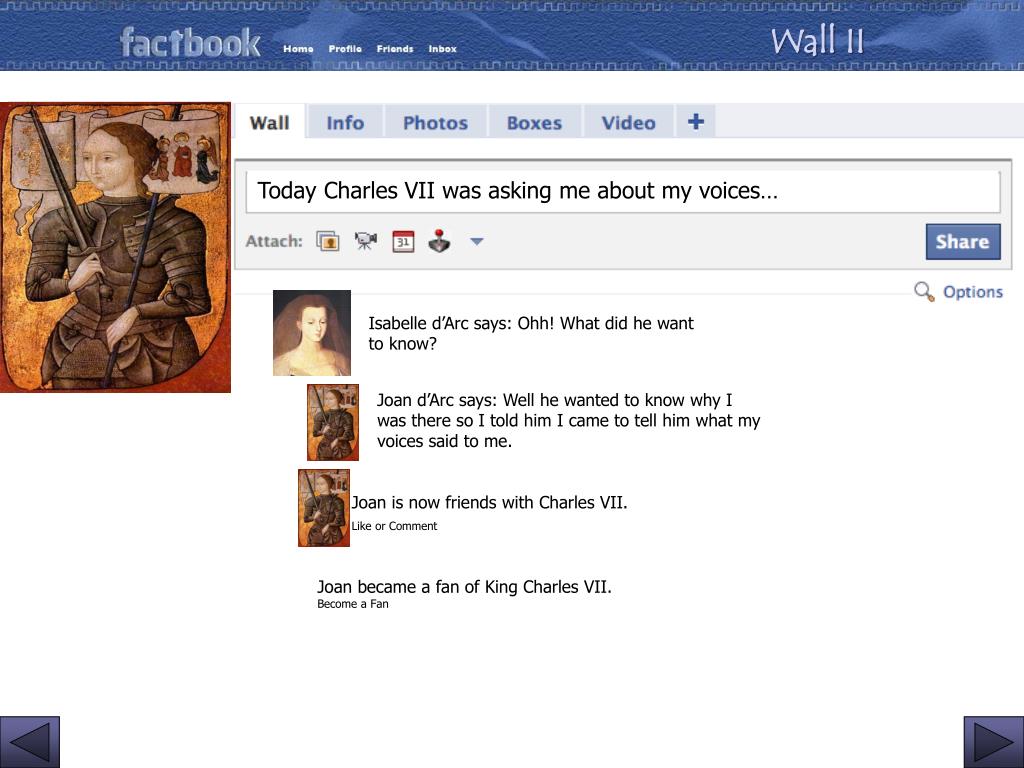Open the Info tab
The width and height of the screenshot is (1024, 768).
coord(345,123)
